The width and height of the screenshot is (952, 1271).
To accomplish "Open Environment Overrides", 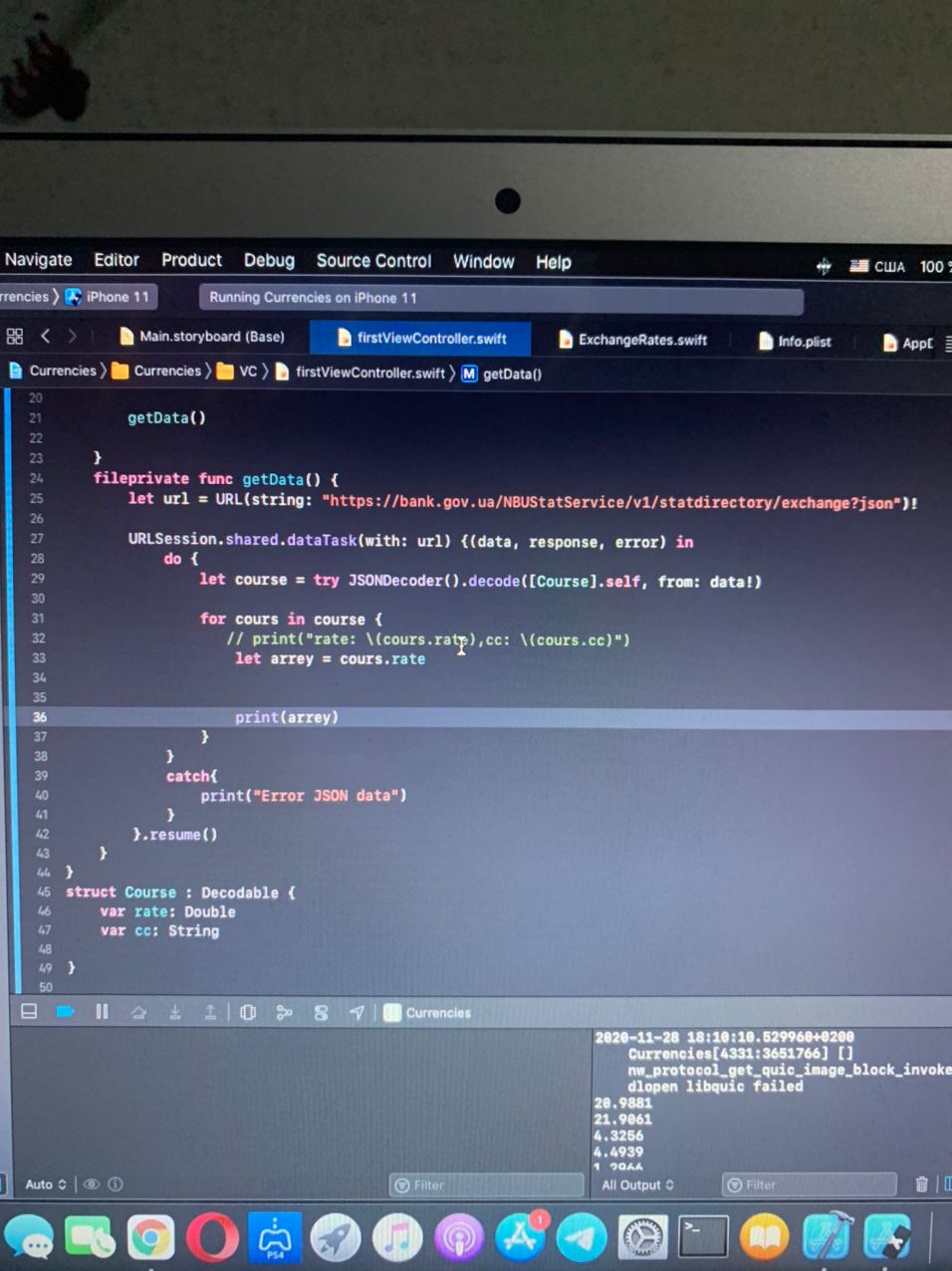I will click(321, 1013).
